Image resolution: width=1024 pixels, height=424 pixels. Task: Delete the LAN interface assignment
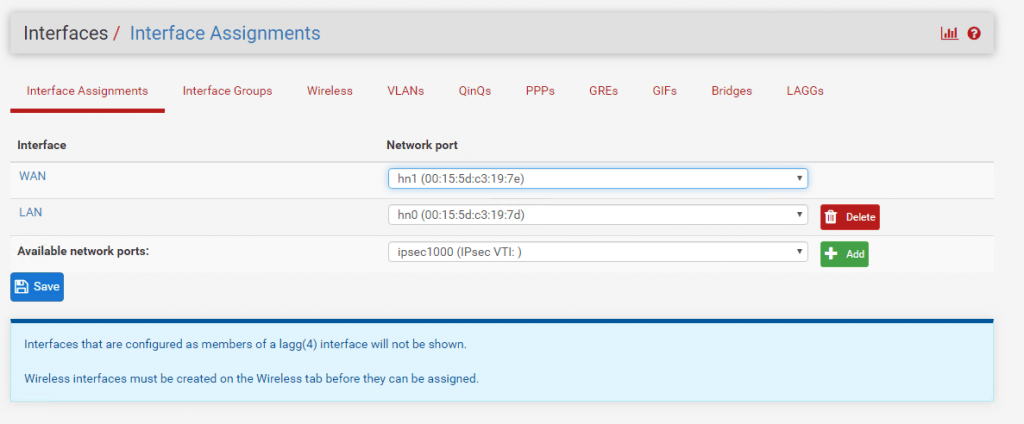850,217
